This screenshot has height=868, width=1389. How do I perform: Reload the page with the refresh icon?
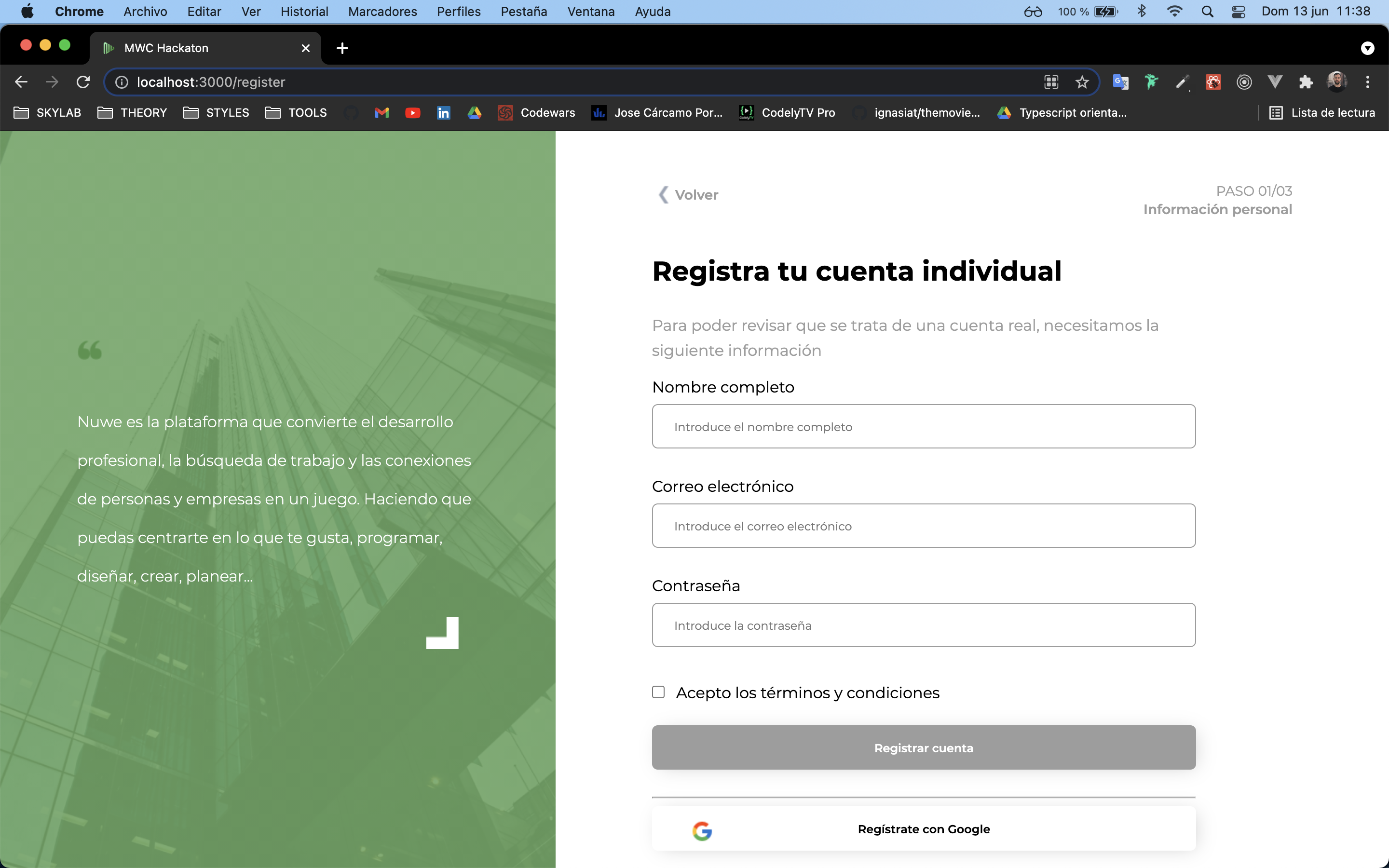83,82
